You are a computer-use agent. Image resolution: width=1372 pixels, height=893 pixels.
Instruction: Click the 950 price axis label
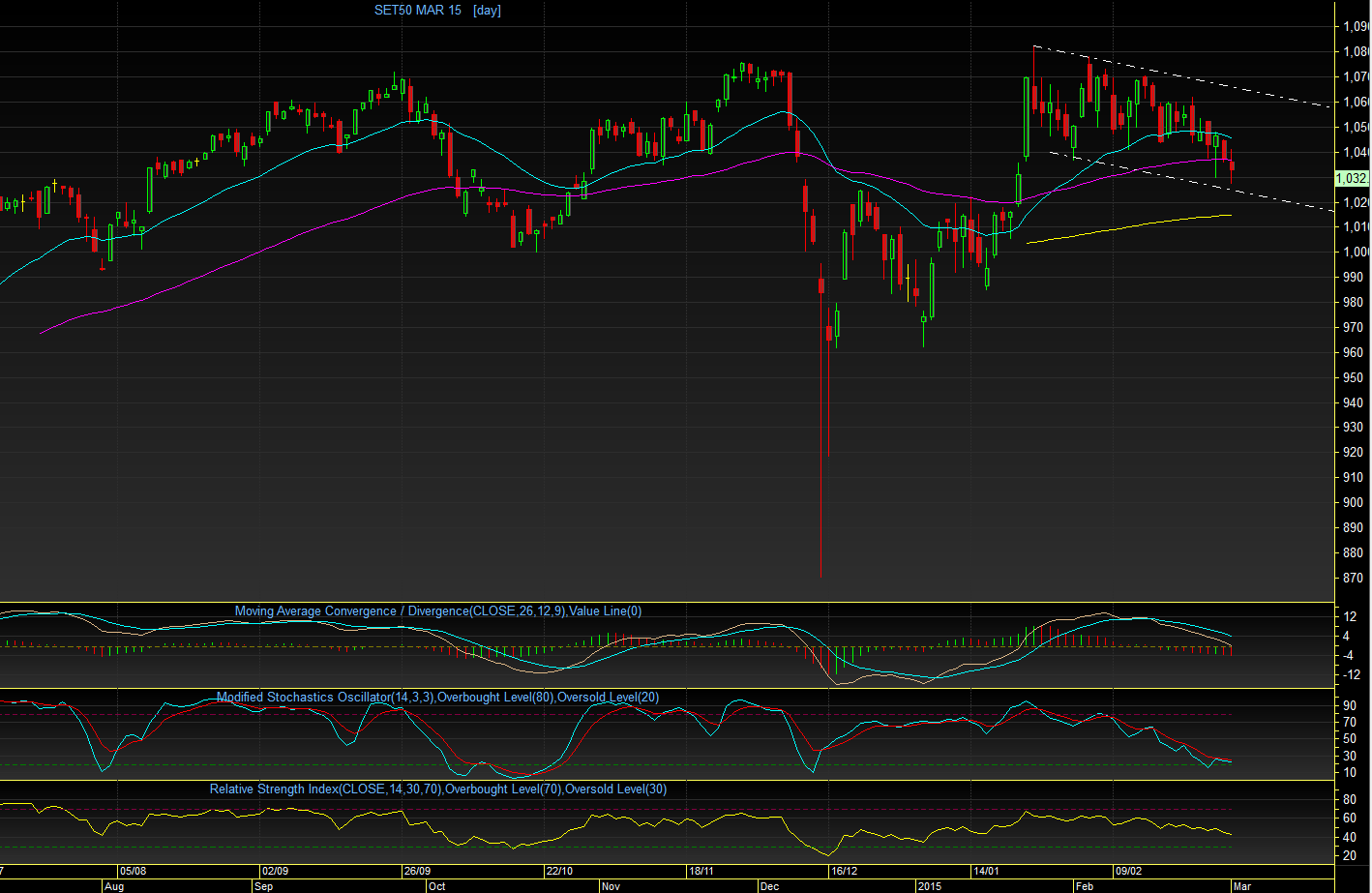1353,378
